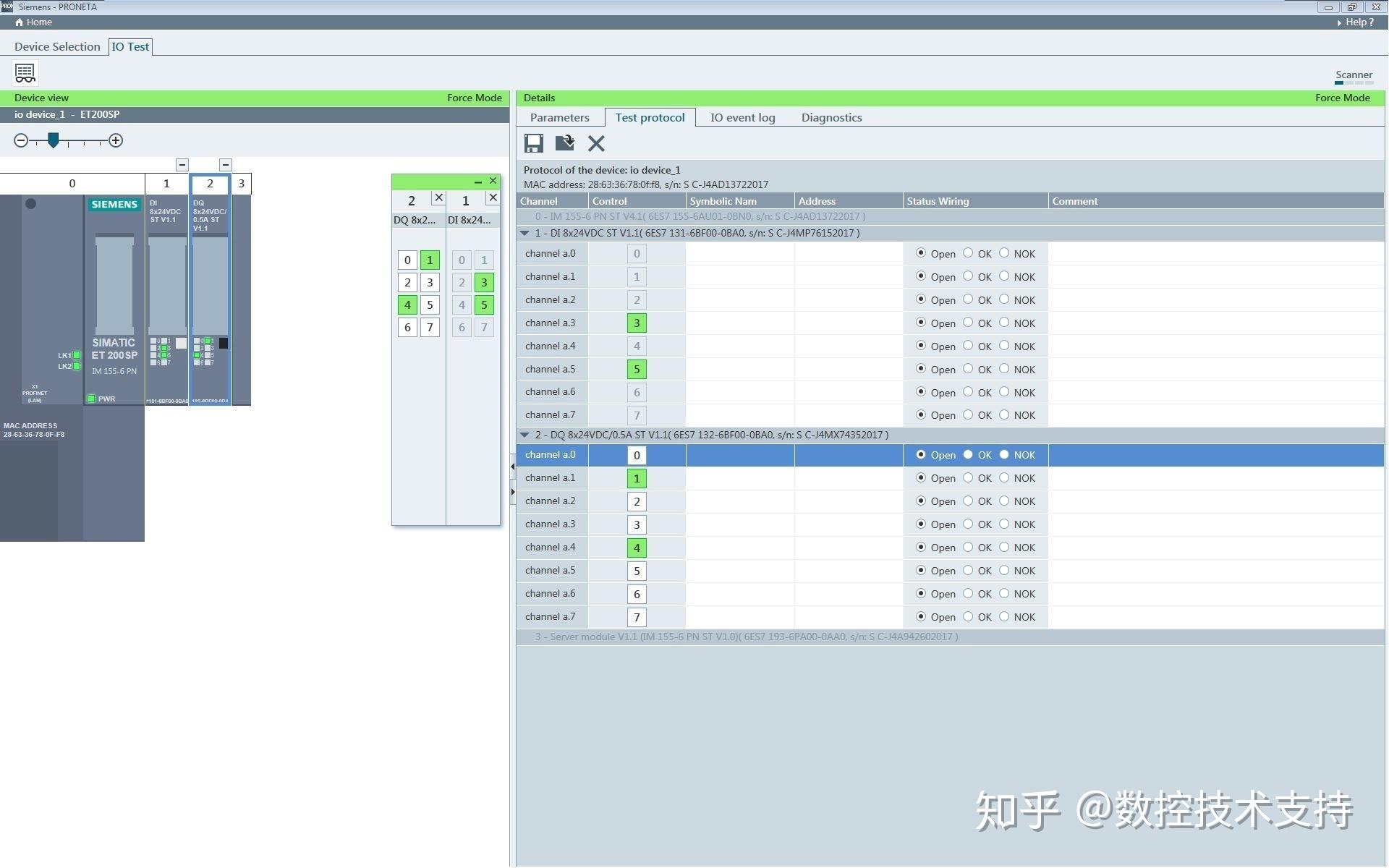
Task: Select OK radio for DQ channel a.0
Action: 968,455
